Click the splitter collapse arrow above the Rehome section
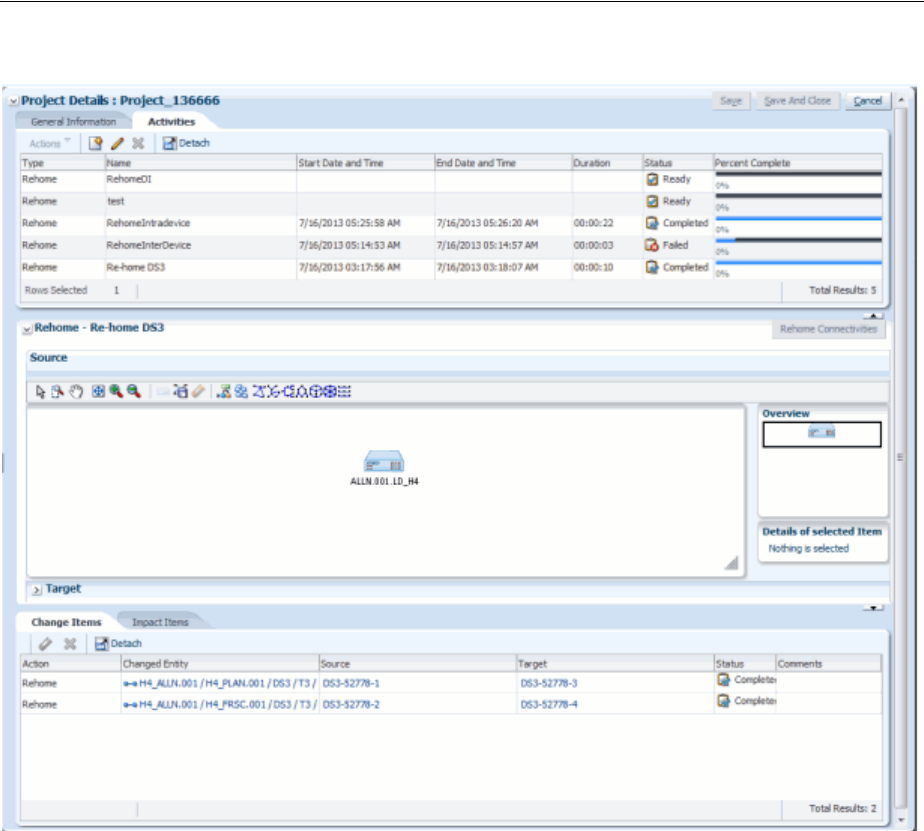The width and height of the screenshot is (924, 831). 873,316
